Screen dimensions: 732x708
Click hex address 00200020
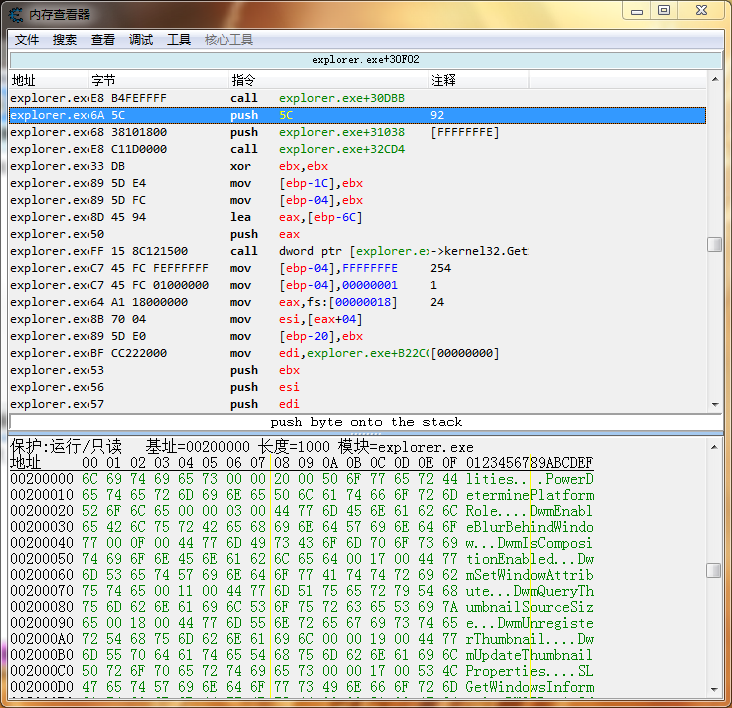[x=42, y=511]
